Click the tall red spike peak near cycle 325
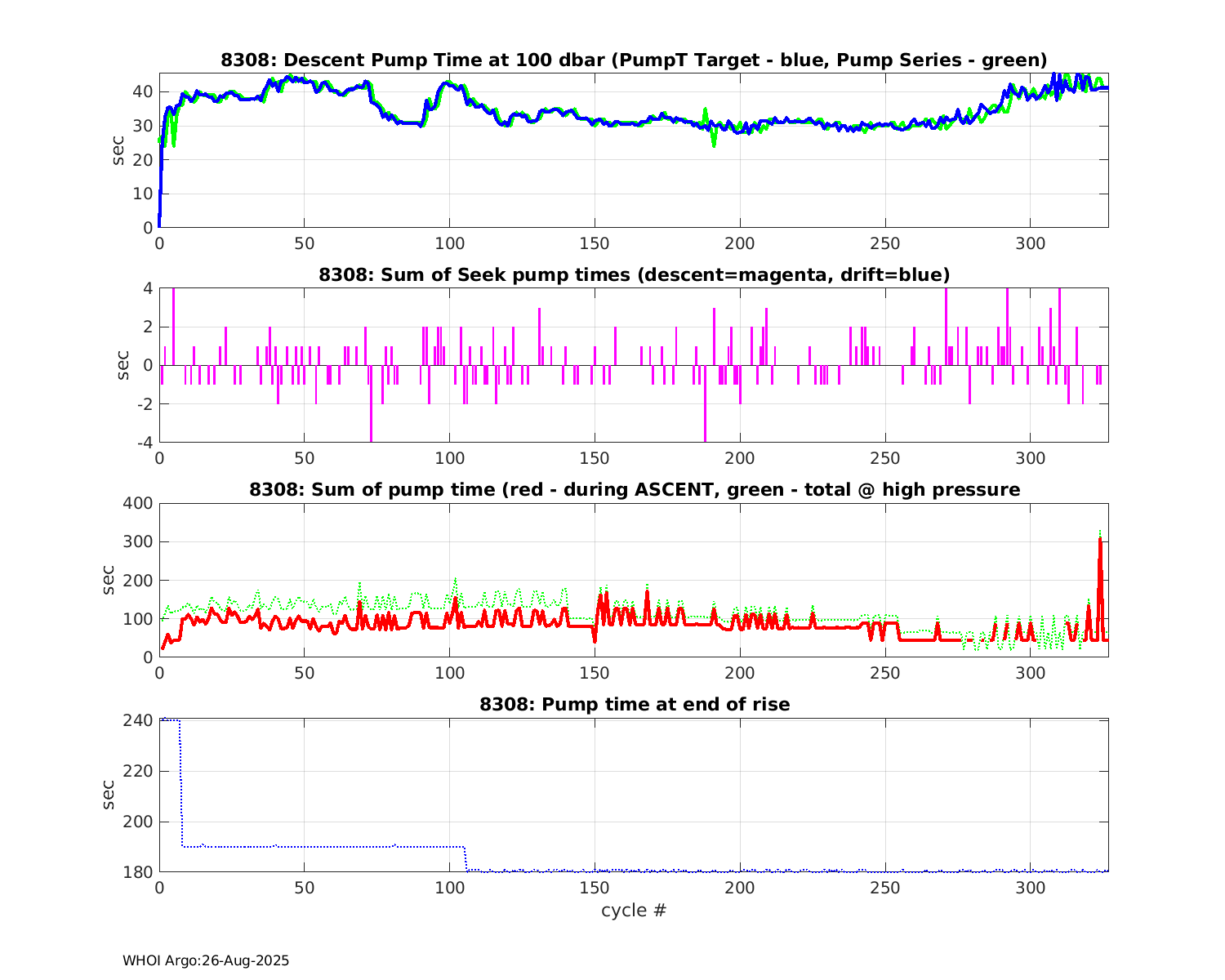The width and height of the screenshot is (1225, 980). [1100, 541]
